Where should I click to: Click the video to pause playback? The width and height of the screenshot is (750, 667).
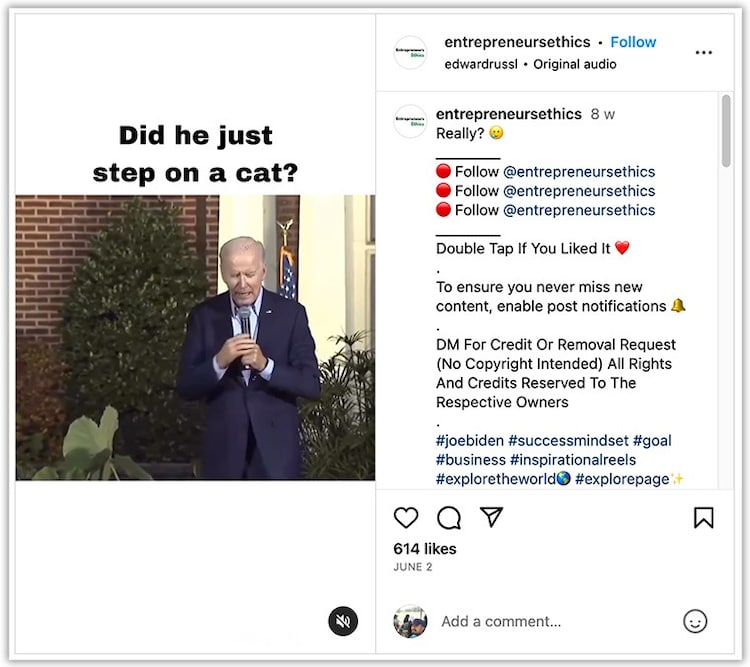pyautogui.click(x=196, y=337)
